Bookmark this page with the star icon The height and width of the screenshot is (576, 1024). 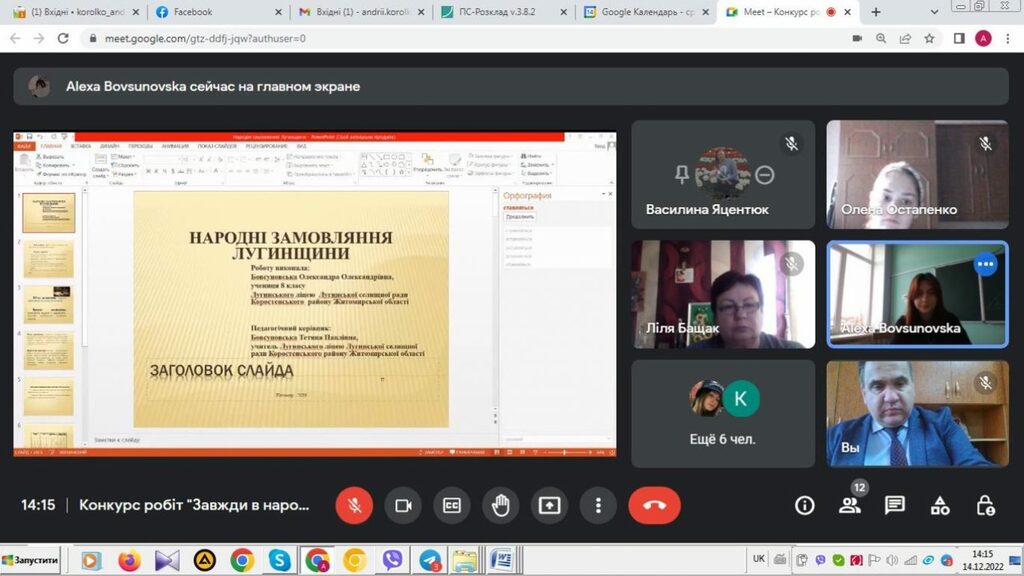click(x=930, y=38)
